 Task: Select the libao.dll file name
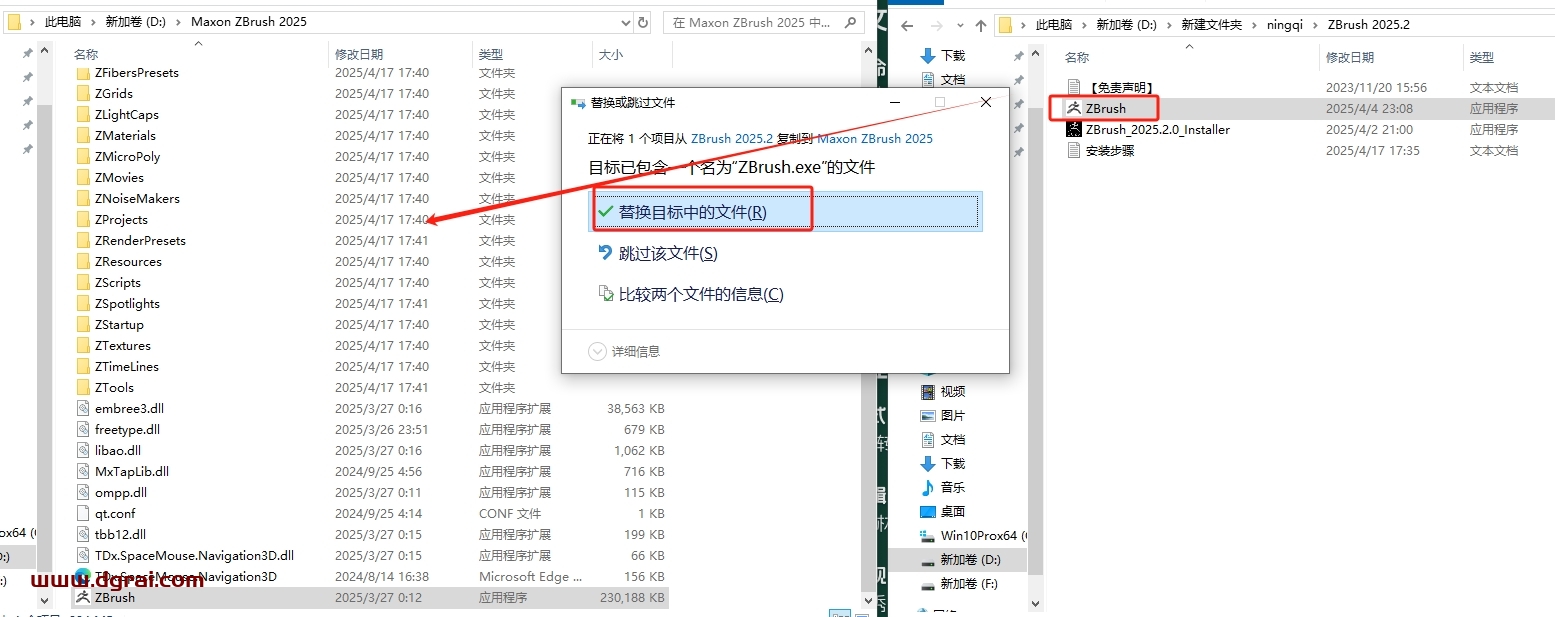(x=118, y=450)
